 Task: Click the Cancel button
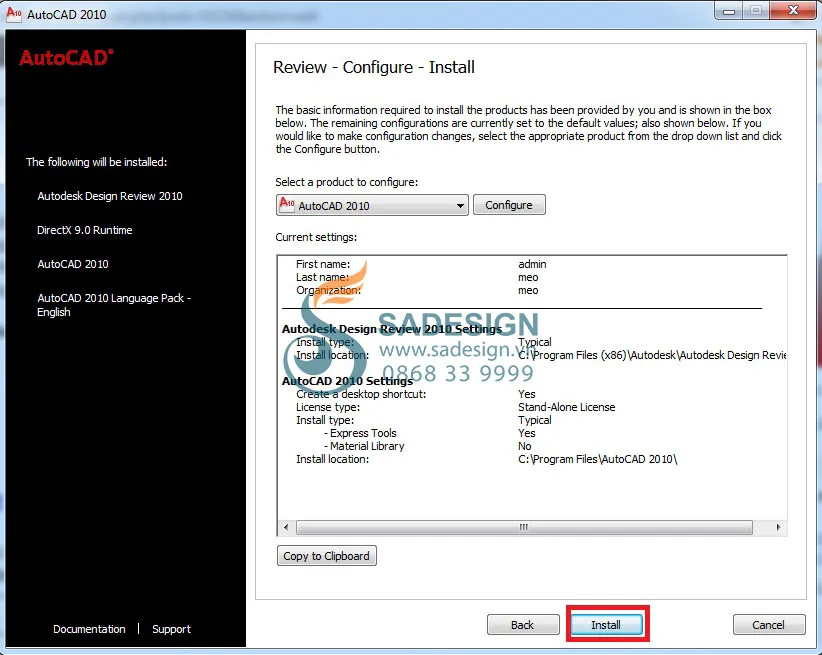coord(768,624)
